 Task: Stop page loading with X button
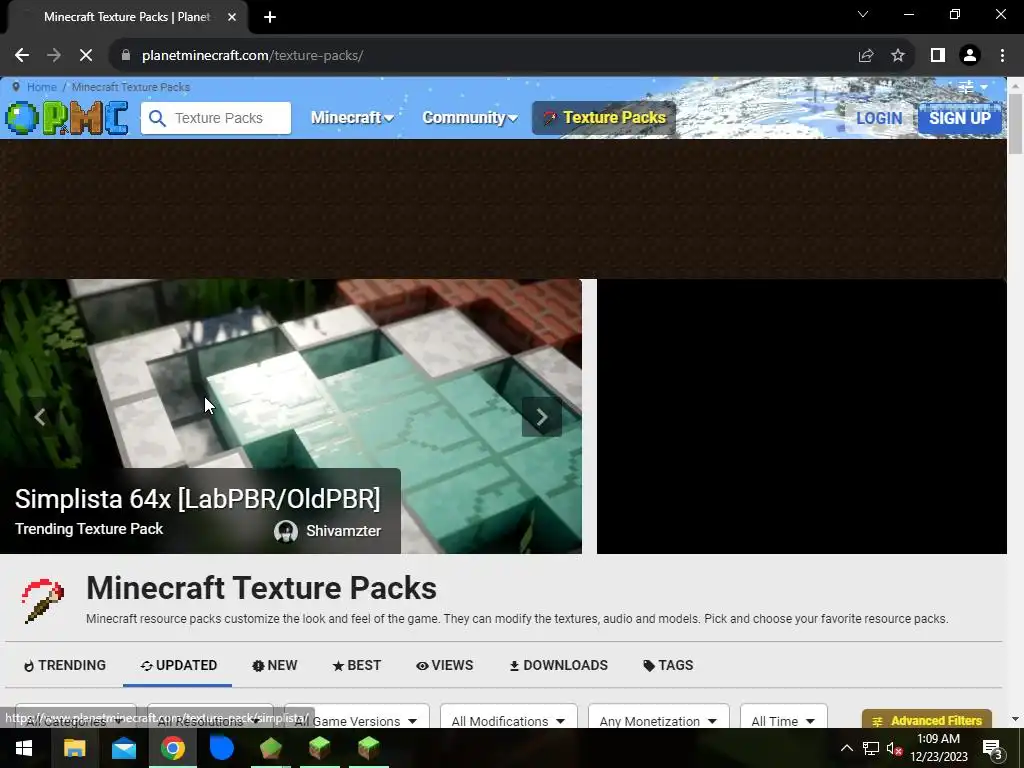86,56
